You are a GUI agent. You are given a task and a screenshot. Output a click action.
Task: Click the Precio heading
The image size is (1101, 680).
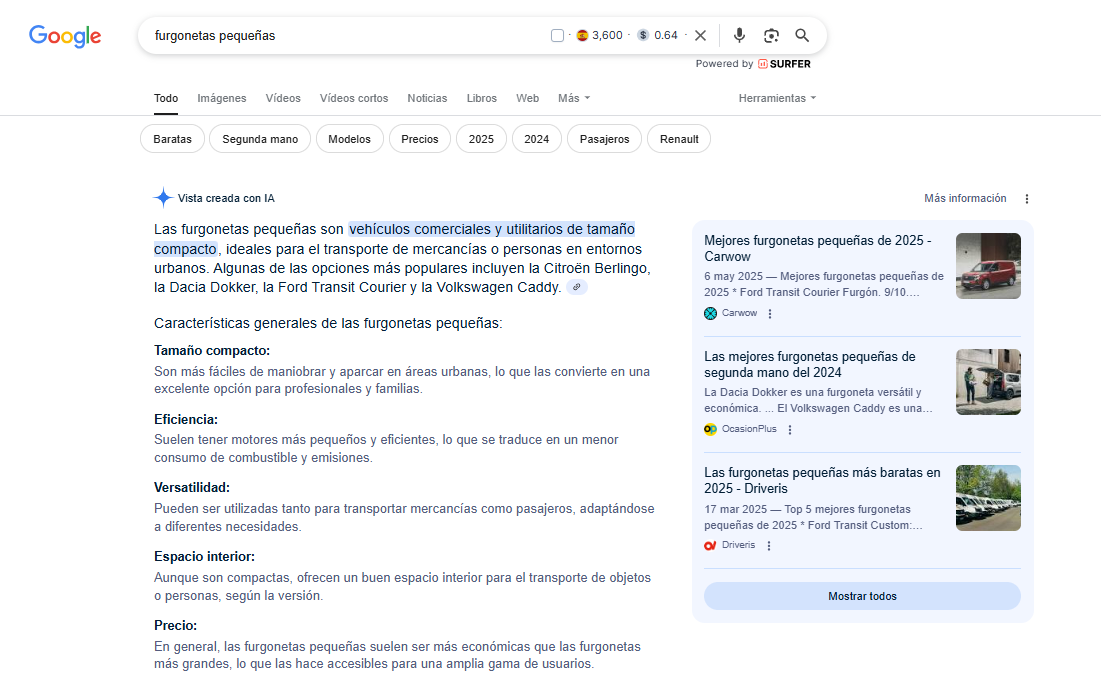coord(176,625)
